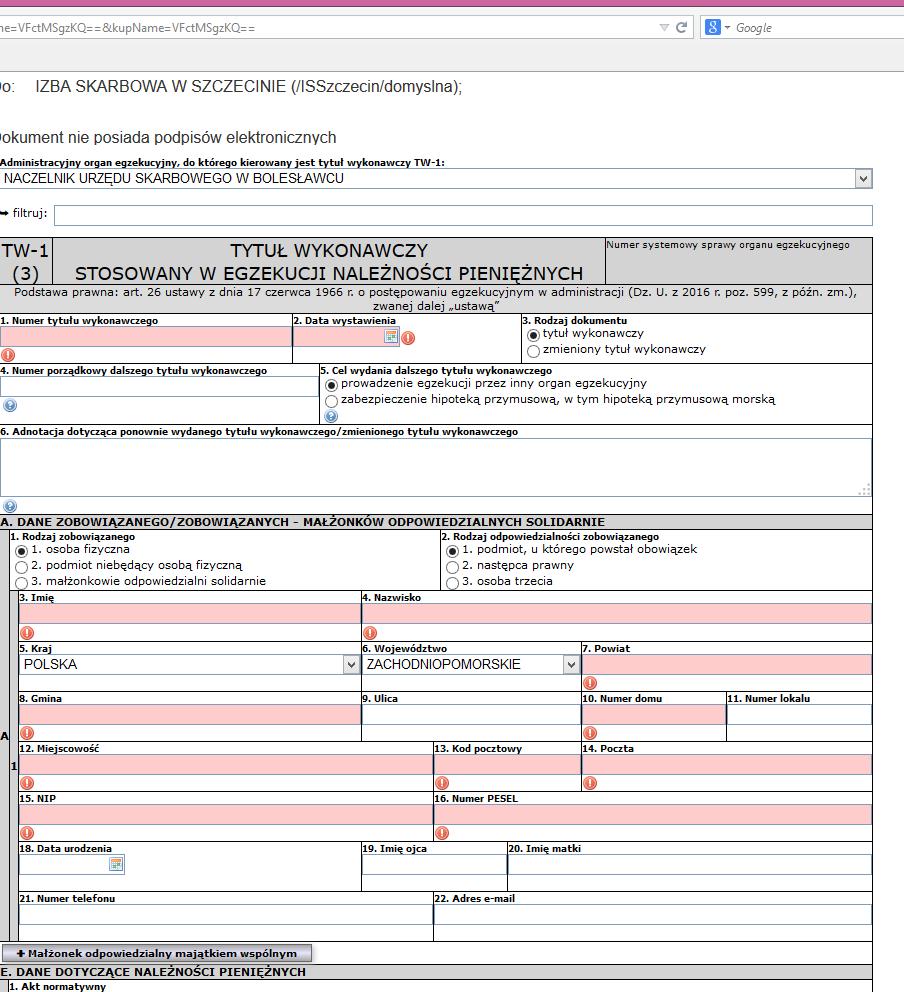Image resolution: width=904 pixels, height=992 pixels.
Task: Click error icon under NIP field
Action: pyautogui.click(x=27, y=833)
